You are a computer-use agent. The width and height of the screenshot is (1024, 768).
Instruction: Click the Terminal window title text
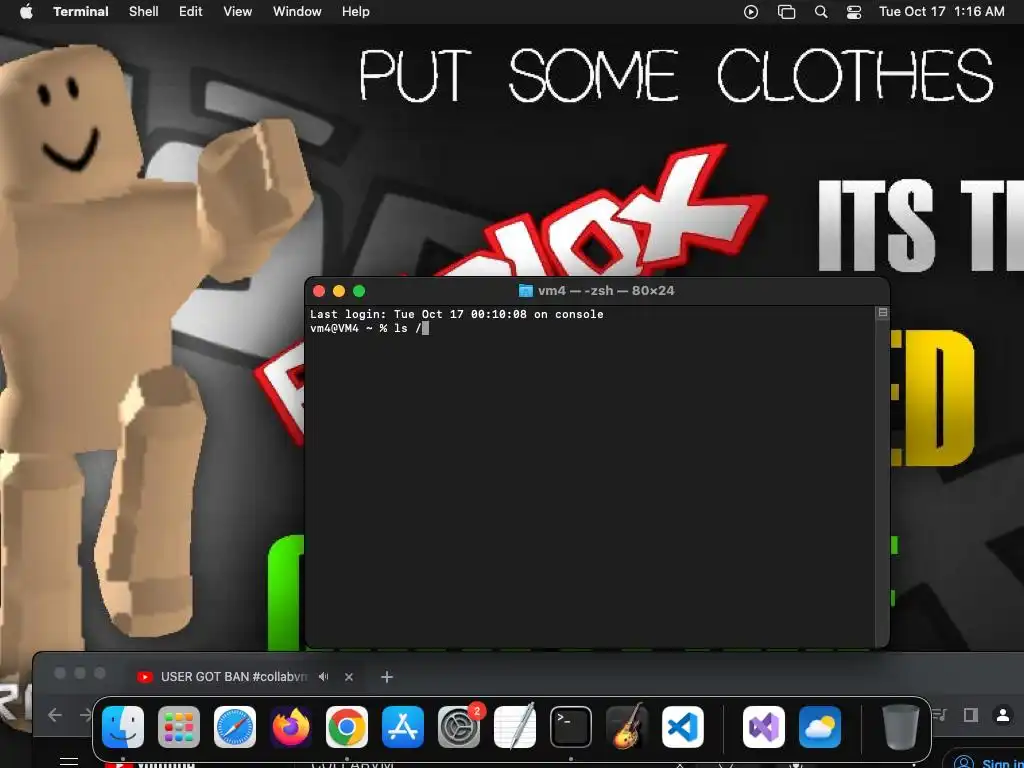pyautogui.click(x=606, y=291)
